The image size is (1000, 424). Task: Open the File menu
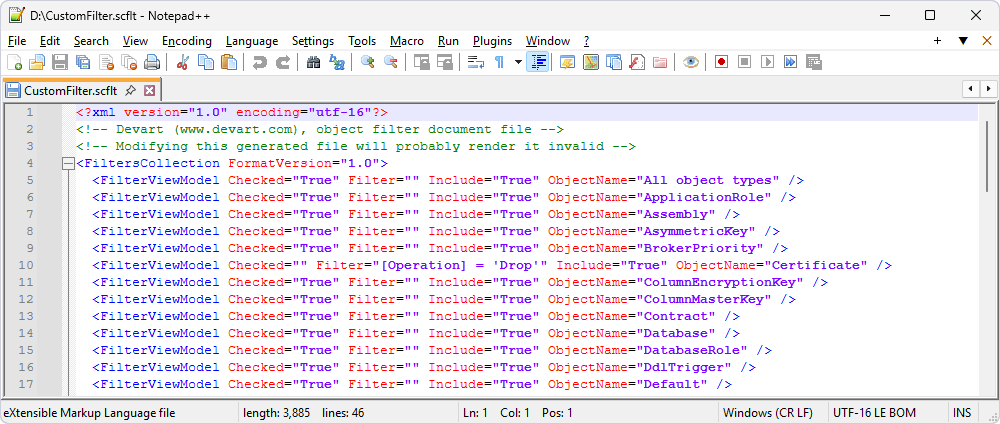click(x=17, y=41)
